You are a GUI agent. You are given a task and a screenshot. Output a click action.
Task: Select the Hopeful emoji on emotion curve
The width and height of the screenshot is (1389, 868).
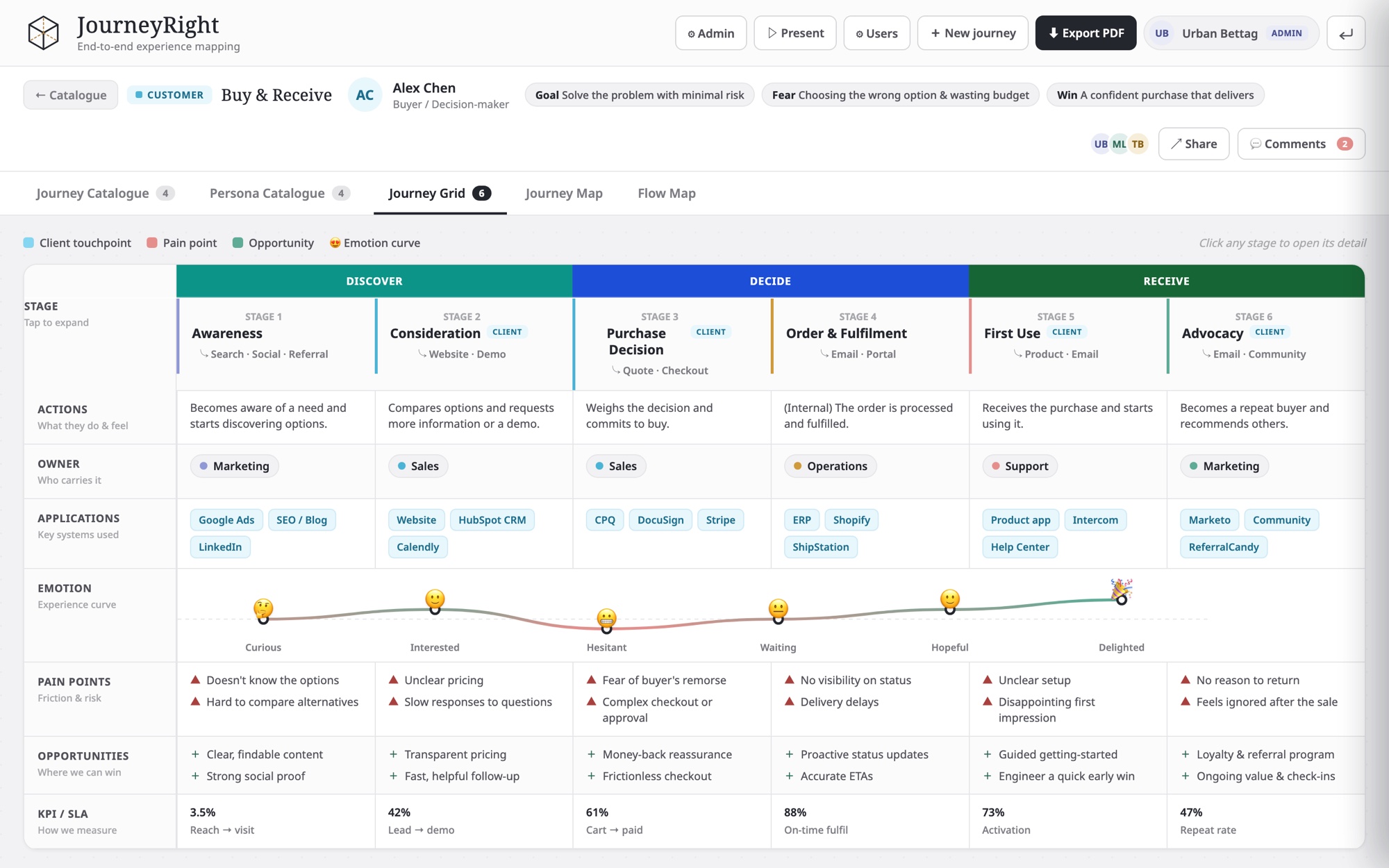pyautogui.click(x=949, y=599)
